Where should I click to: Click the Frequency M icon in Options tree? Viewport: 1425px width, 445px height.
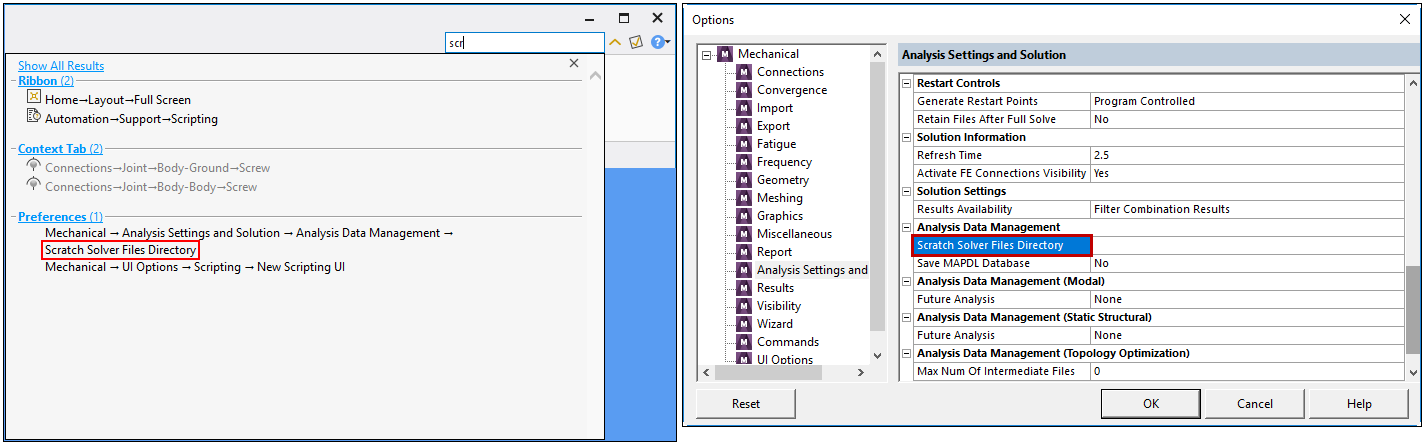click(744, 162)
